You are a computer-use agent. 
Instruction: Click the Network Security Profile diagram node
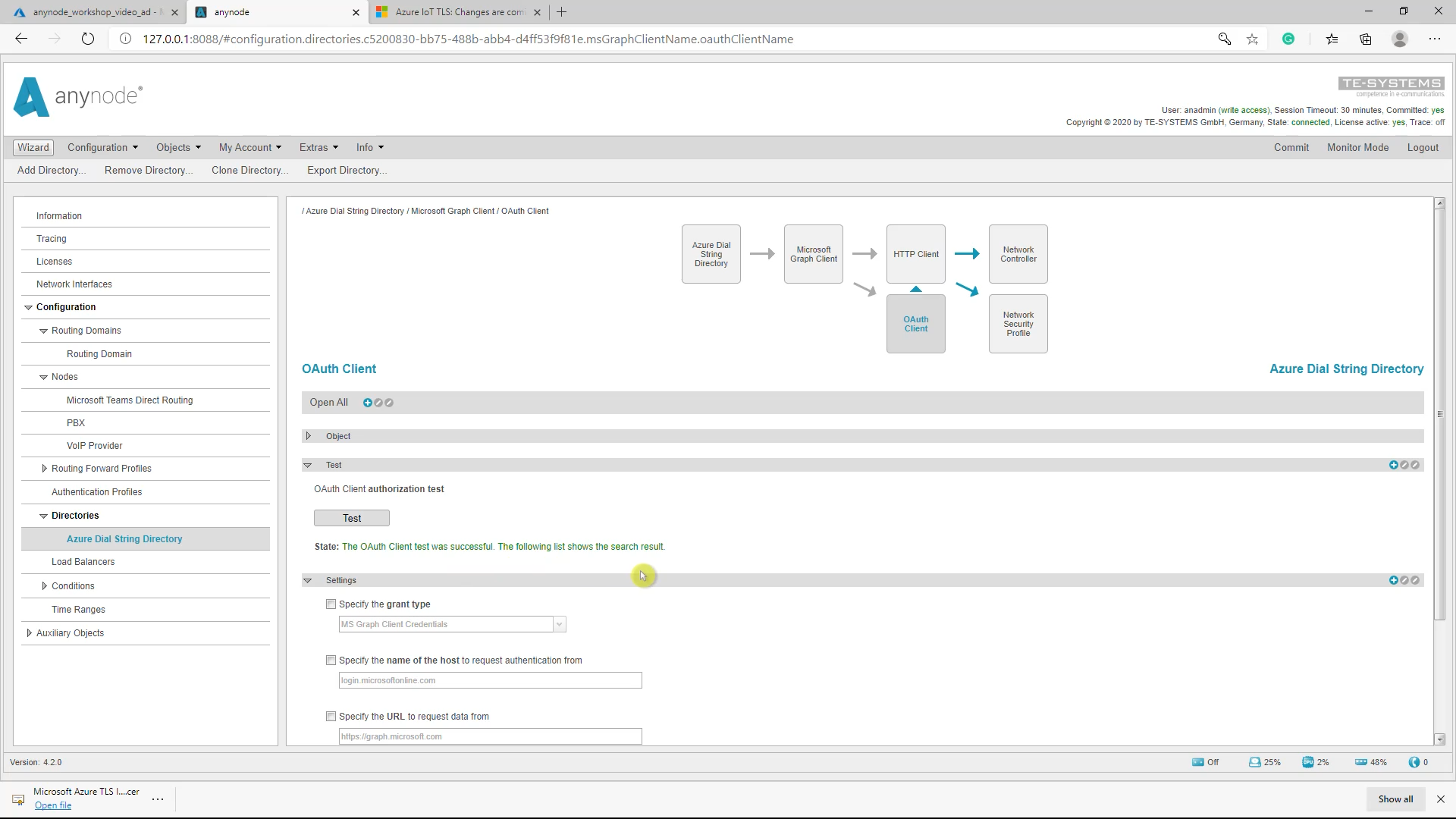pyautogui.click(x=1018, y=324)
